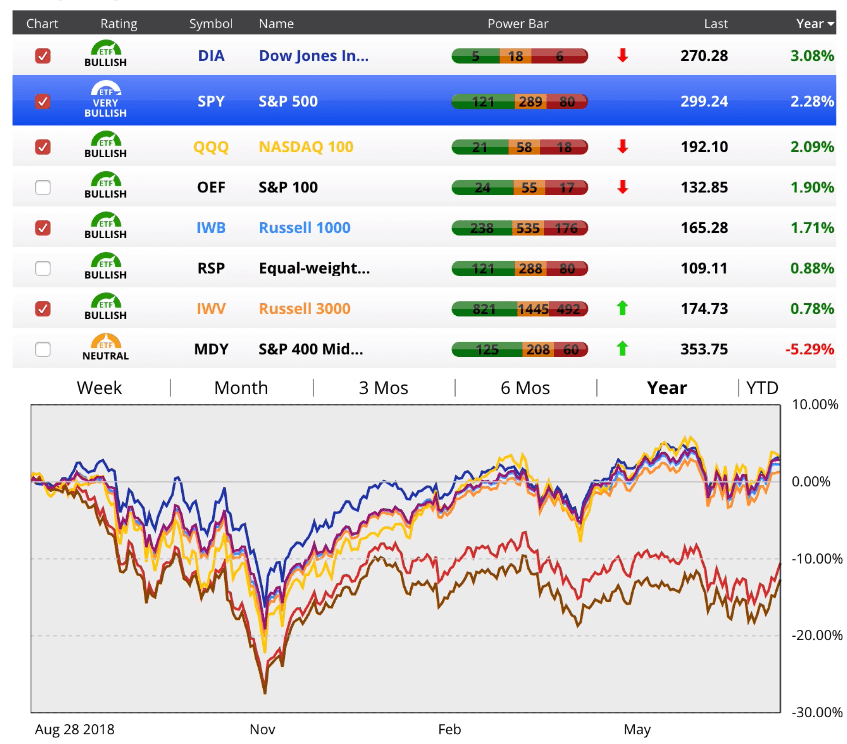Click the OEF Bullish rating icon
The width and height of the screenshot is (847, 744).
click(105, 186)
